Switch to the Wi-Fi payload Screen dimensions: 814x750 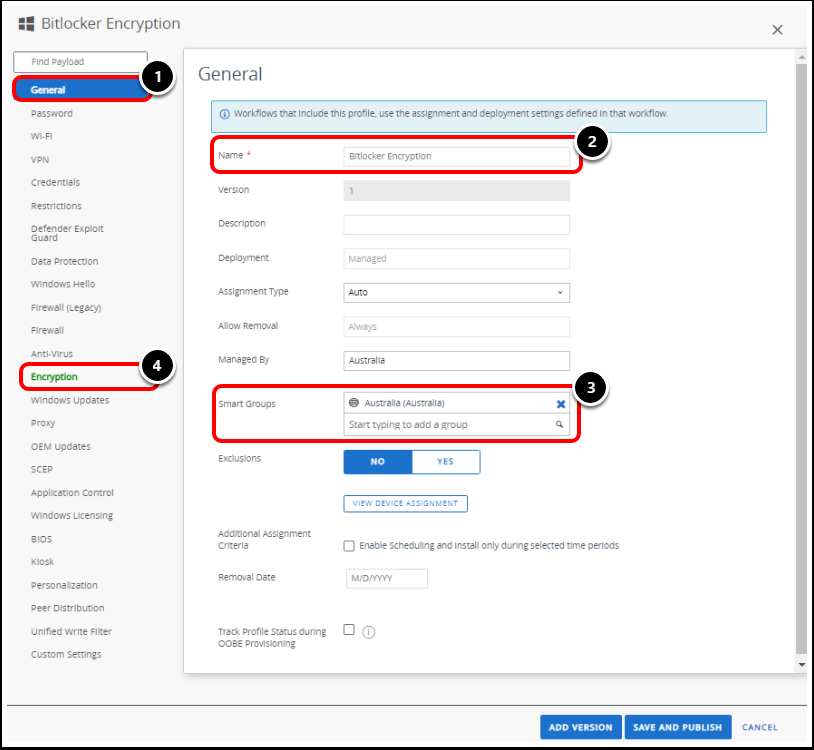pos(42,136)
